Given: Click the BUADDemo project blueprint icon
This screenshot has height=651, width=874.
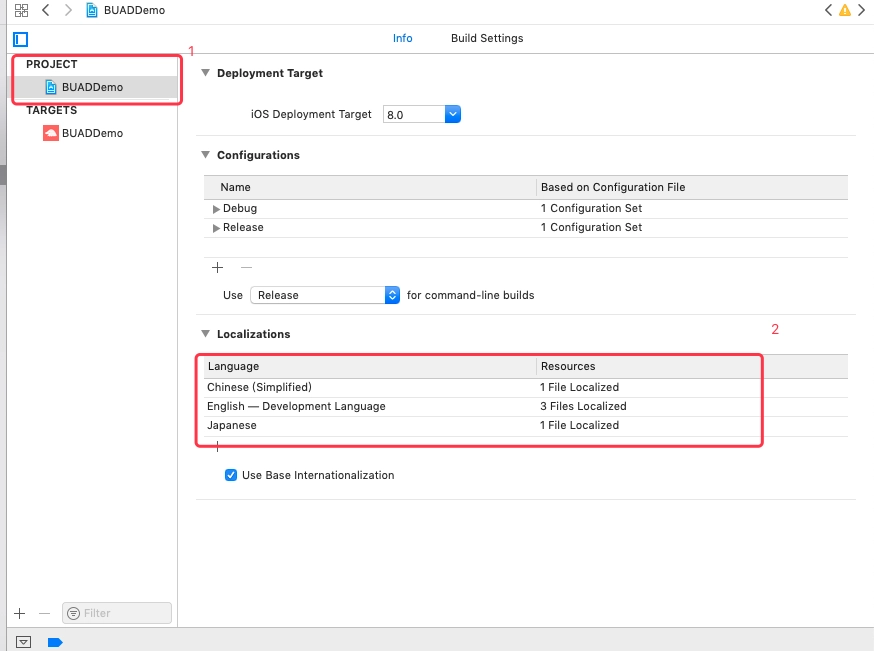Looking at the screenshot, I should (51, 87).
